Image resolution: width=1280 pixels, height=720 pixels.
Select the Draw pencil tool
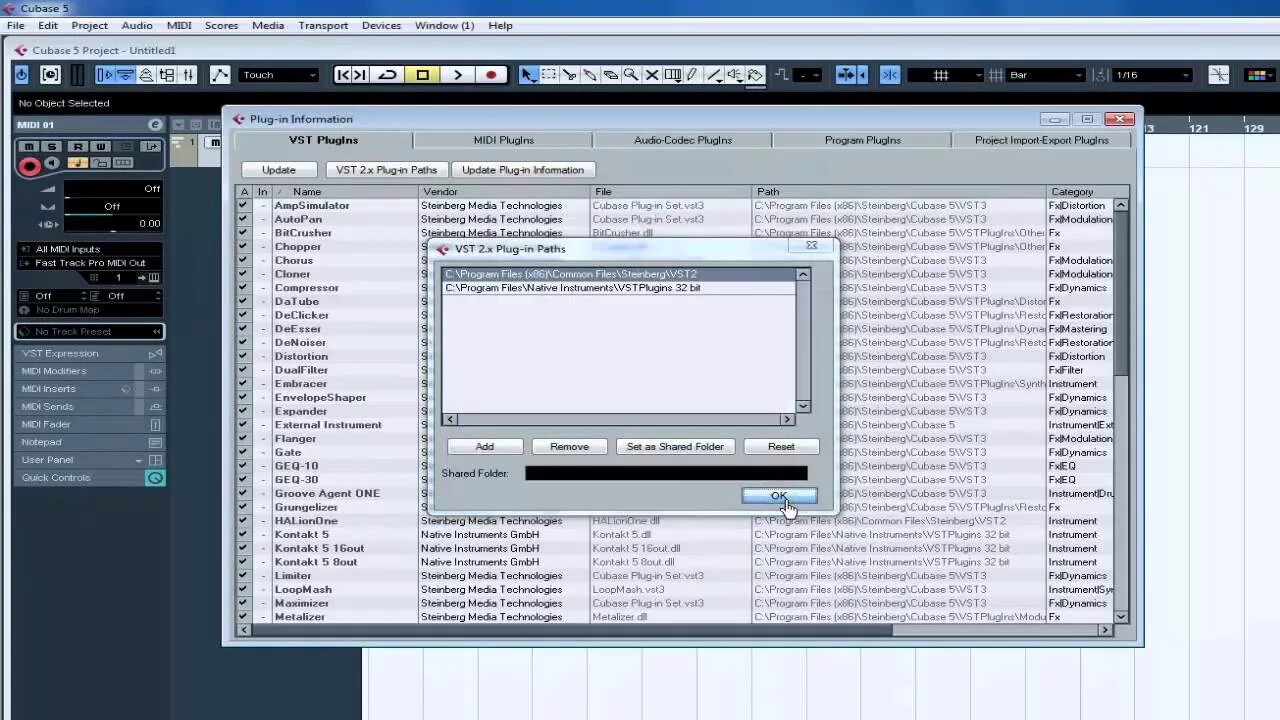point(692,75)
